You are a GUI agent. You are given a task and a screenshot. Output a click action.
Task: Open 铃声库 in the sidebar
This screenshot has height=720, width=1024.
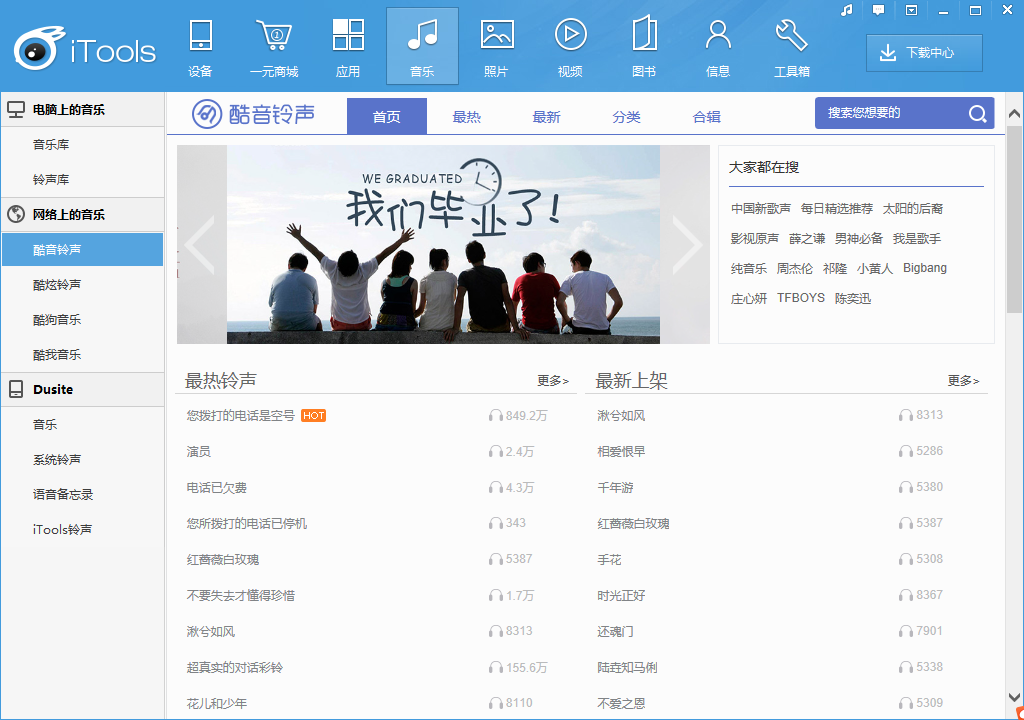[x=82, y=180]
